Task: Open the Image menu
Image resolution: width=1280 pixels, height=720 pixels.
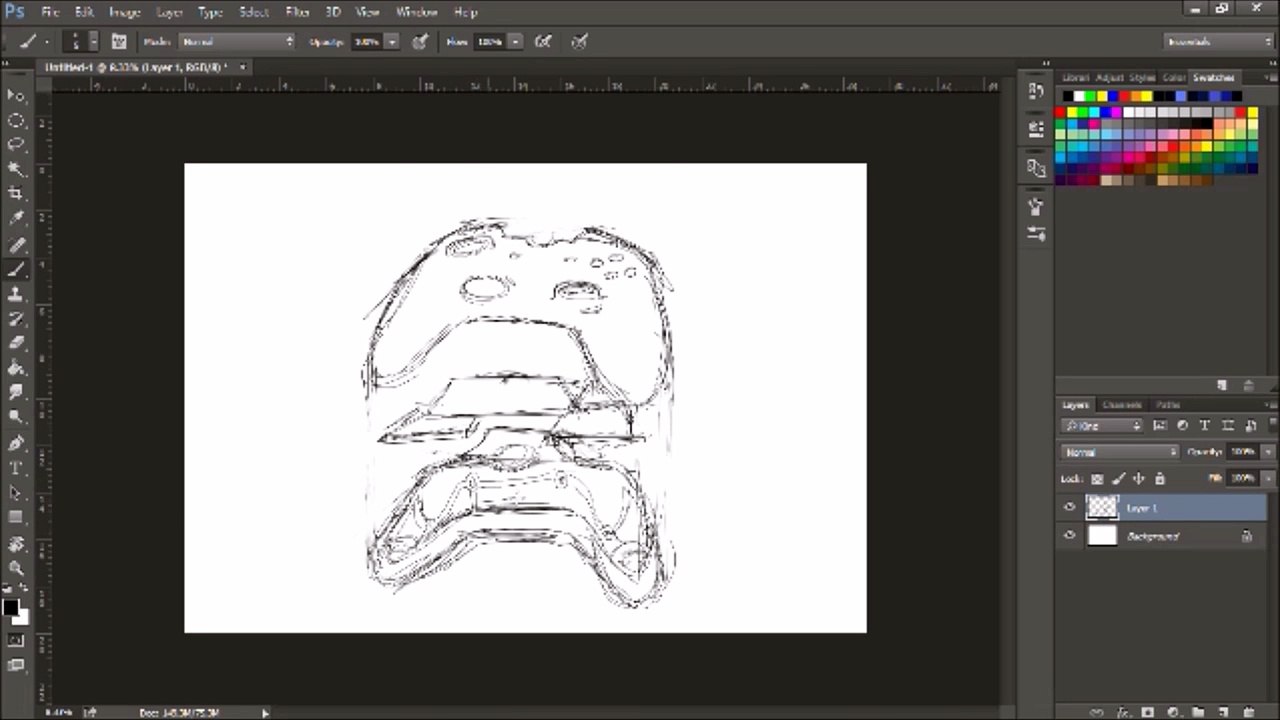Action: 124,12
